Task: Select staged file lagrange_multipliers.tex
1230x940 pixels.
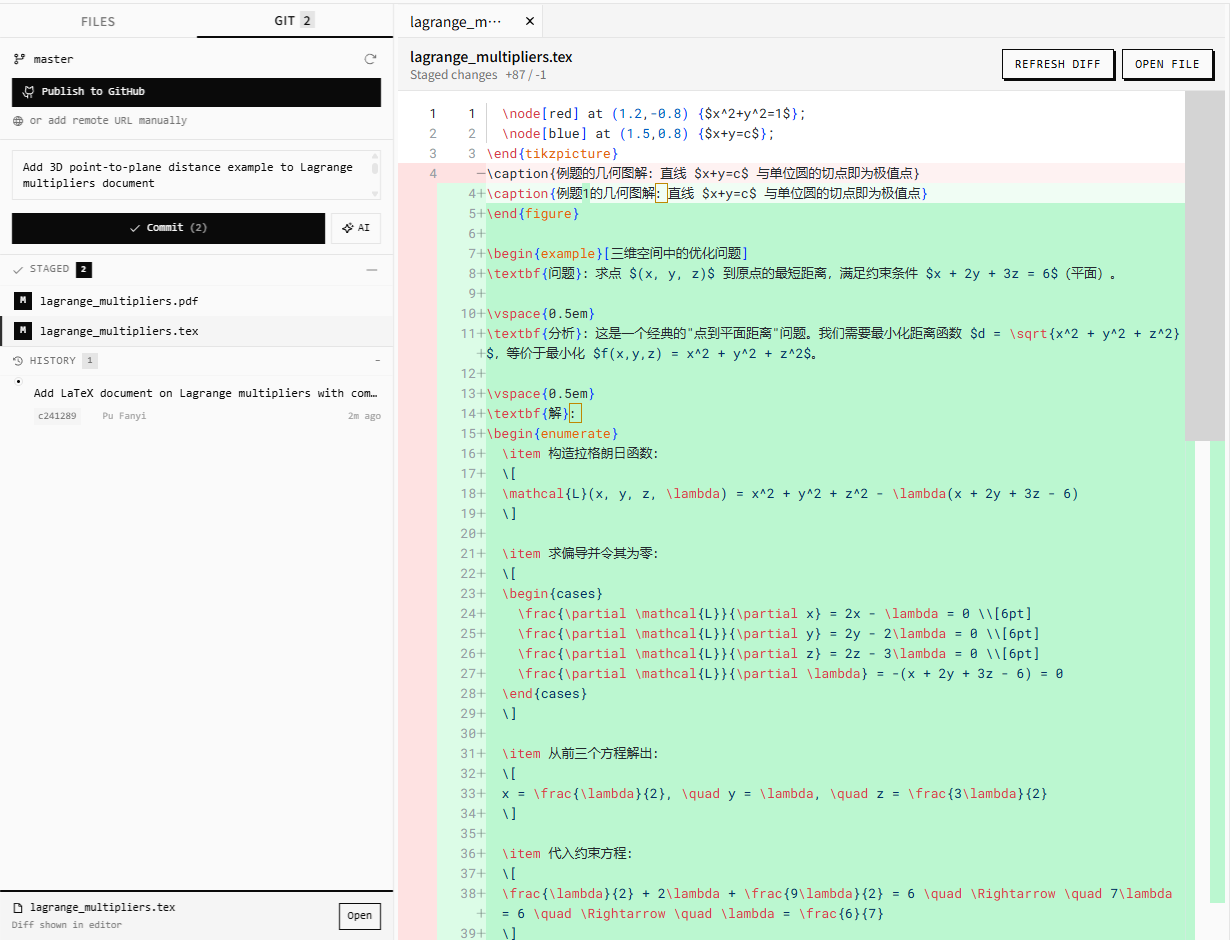Action: 196,331
